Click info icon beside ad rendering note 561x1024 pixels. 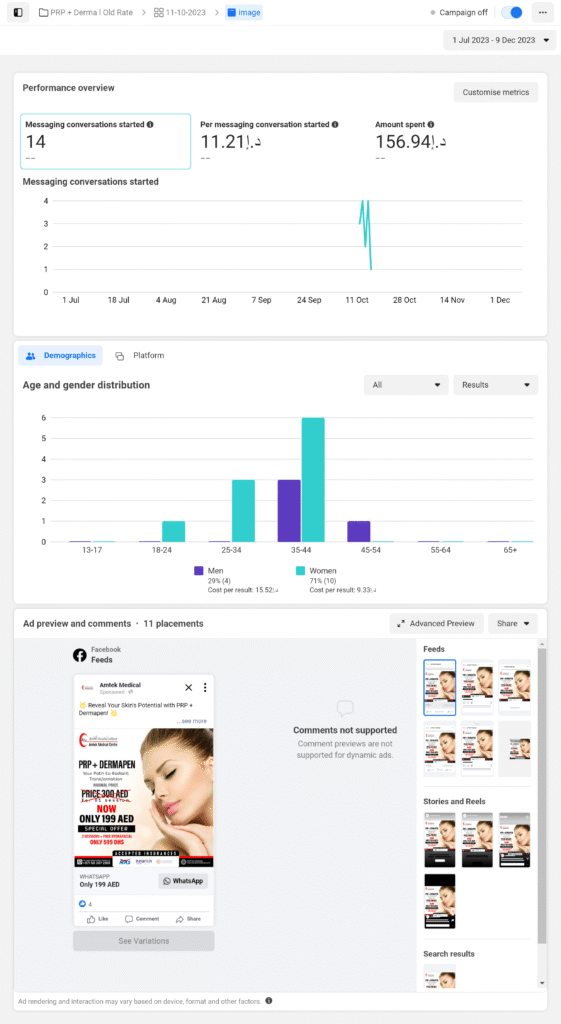tap(269, 1000)
